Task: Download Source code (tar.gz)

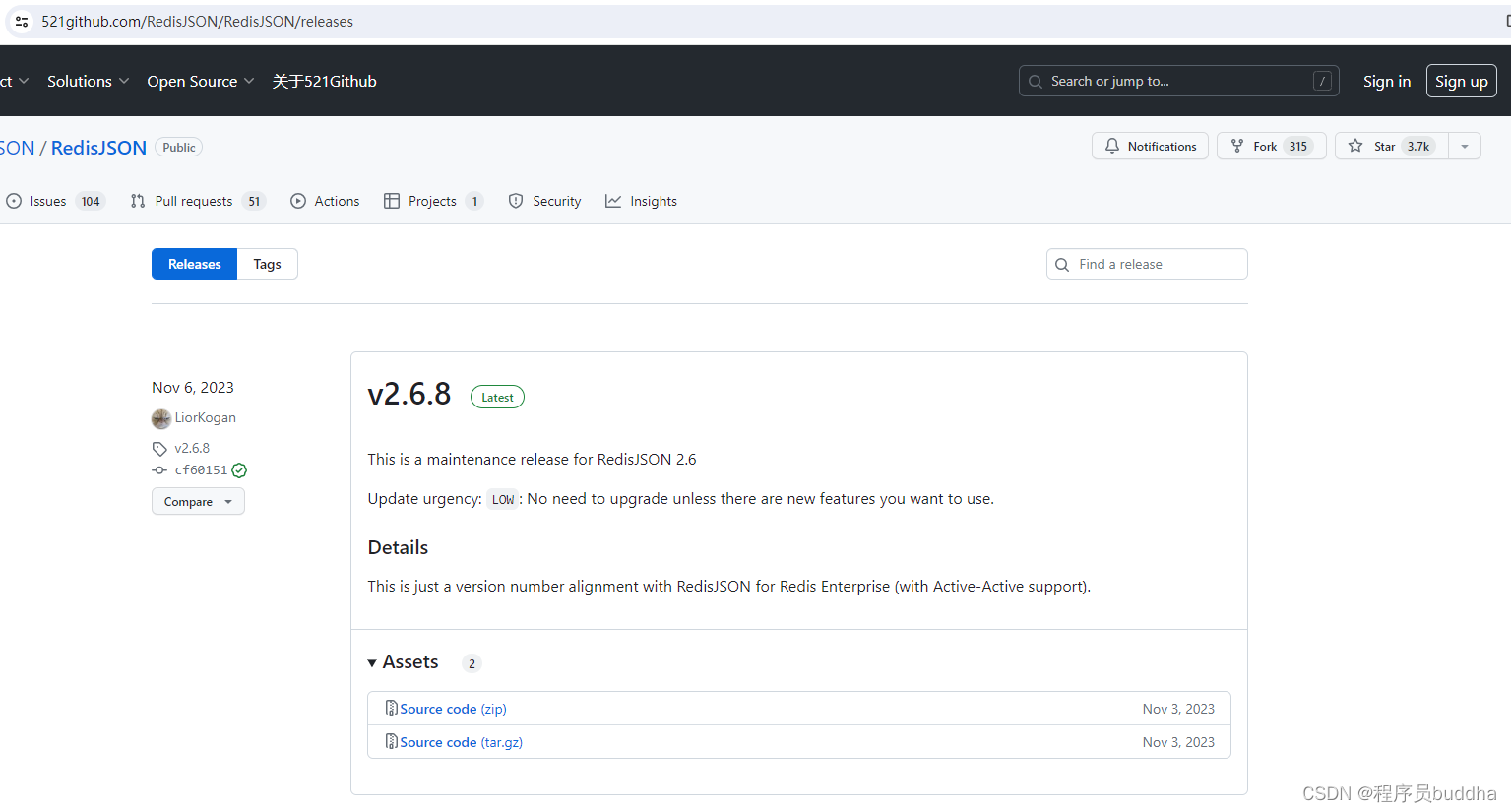Action: coord(461,742)
